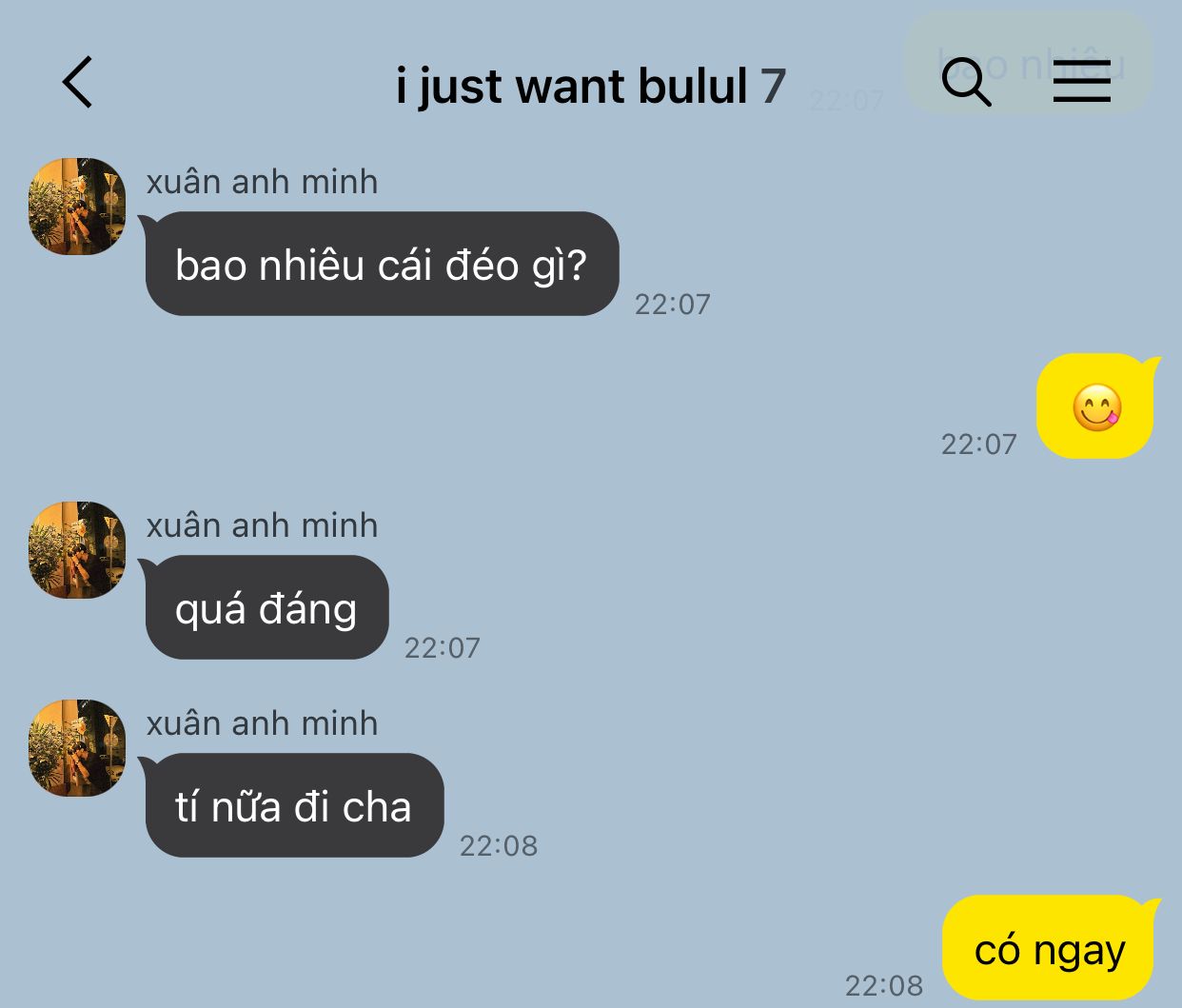This screenshot has height=1008, width=1182.
Task: Open the hamburger chat menu
Action: click(x=1082, y=81)
